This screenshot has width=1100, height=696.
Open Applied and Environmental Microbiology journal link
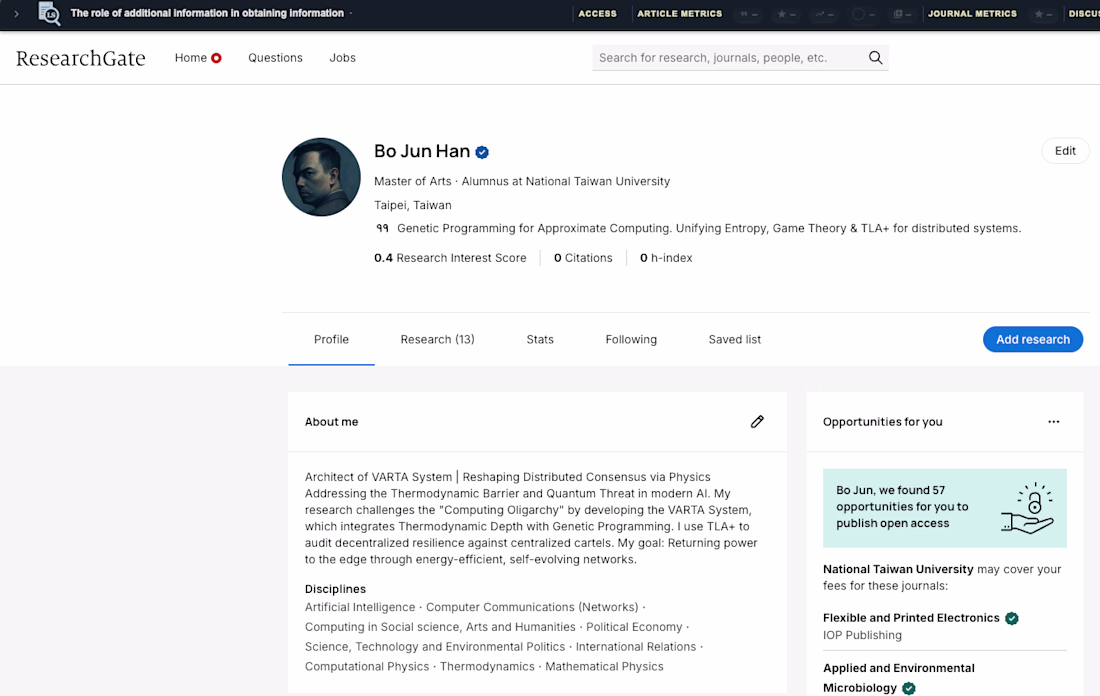click(x=899, y=678)
